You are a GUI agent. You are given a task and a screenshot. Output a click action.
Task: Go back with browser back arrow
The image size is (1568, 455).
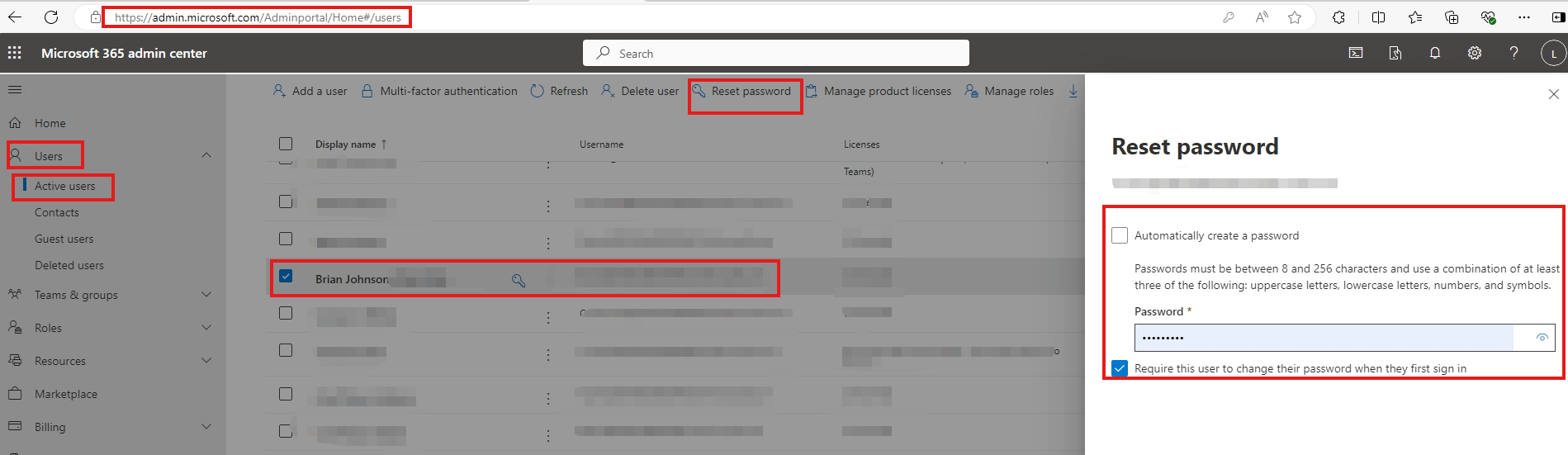pos(15,17)
